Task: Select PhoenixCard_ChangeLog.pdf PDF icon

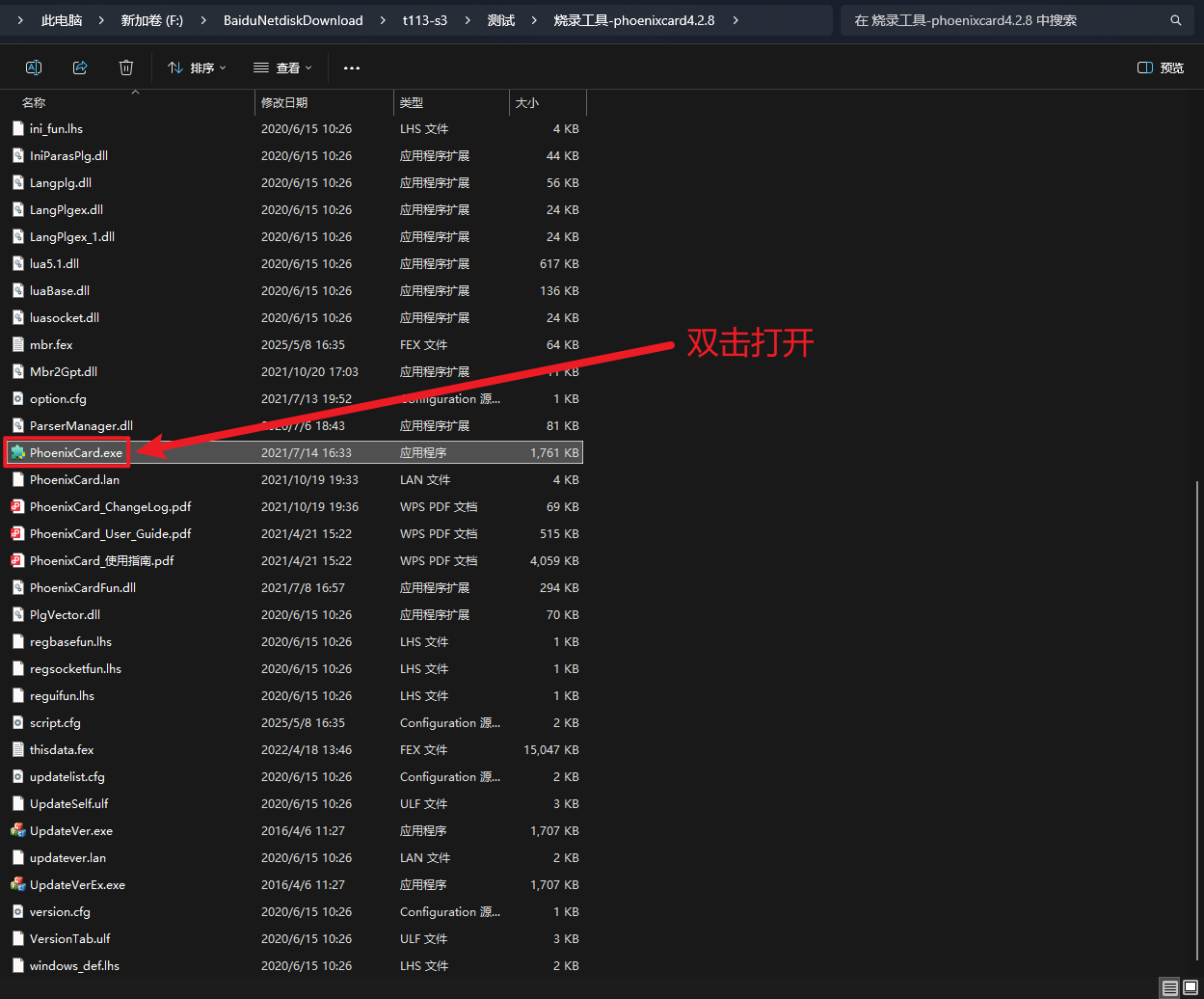Action: tap(17, 506)
